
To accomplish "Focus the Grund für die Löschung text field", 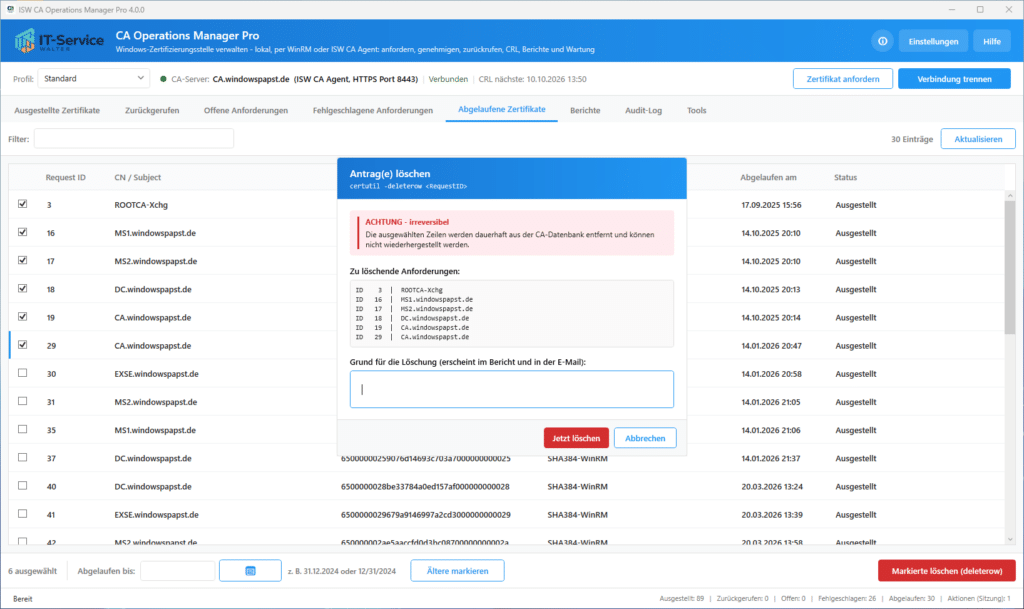I will (512, 390).
